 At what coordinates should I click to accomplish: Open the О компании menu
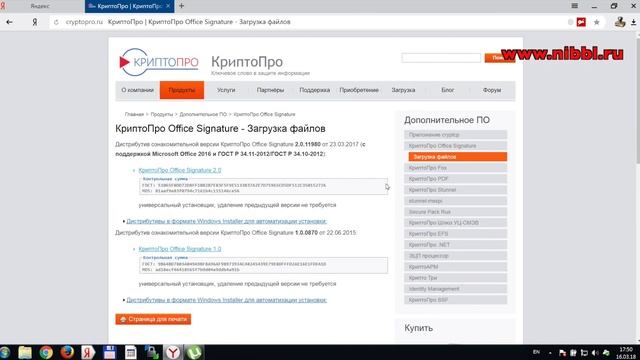138,90
